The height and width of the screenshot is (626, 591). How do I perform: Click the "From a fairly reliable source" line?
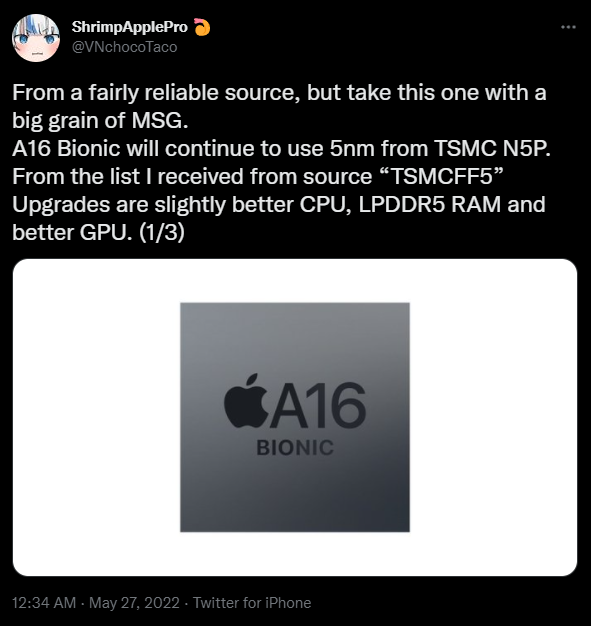[x=156, y=93]
